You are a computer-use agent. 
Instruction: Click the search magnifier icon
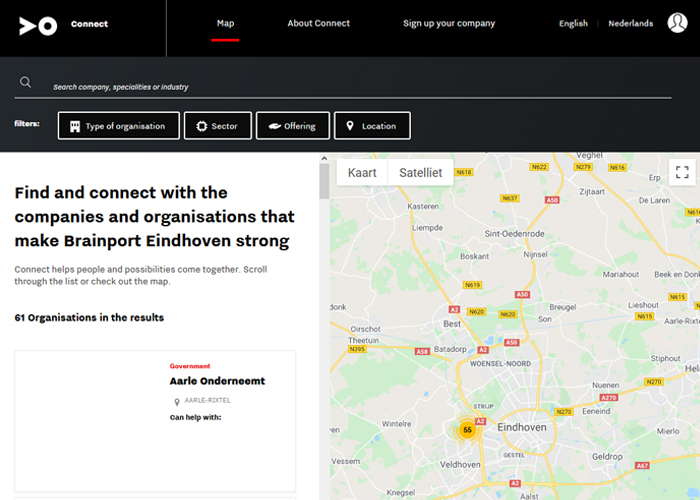pyautogui.click(x=25, y=82)
